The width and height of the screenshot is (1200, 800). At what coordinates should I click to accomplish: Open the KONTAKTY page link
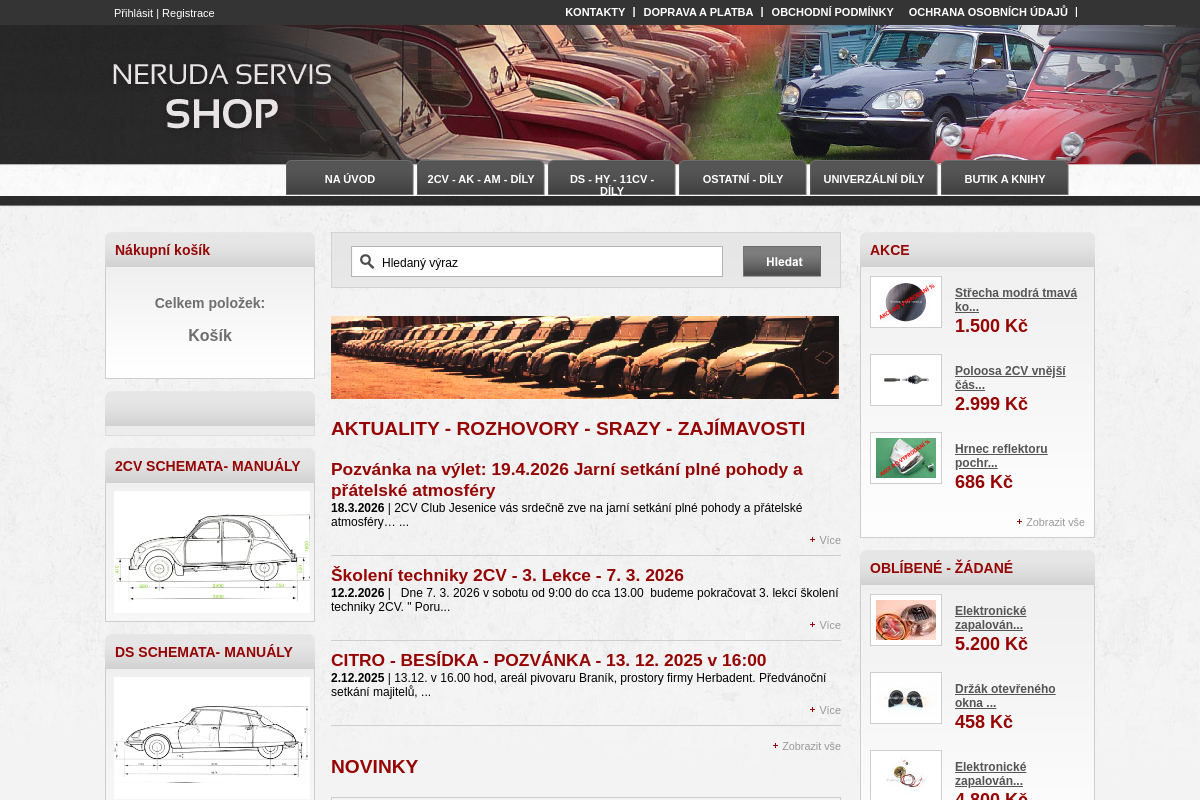(594, 12)
